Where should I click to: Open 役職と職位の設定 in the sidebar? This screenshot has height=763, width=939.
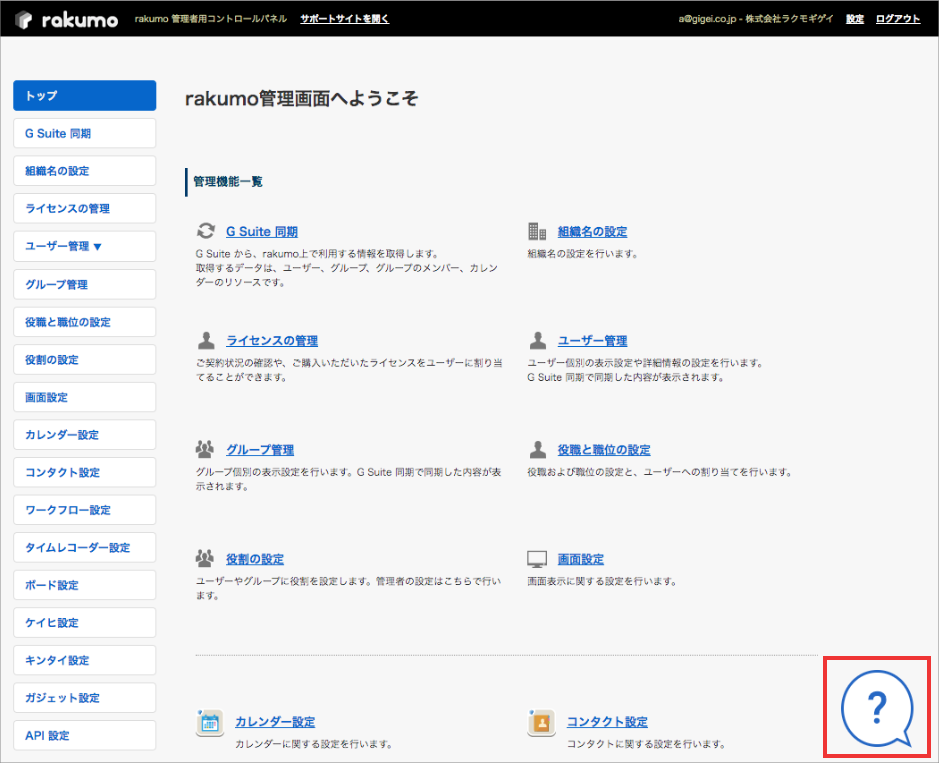click(84, 322)
